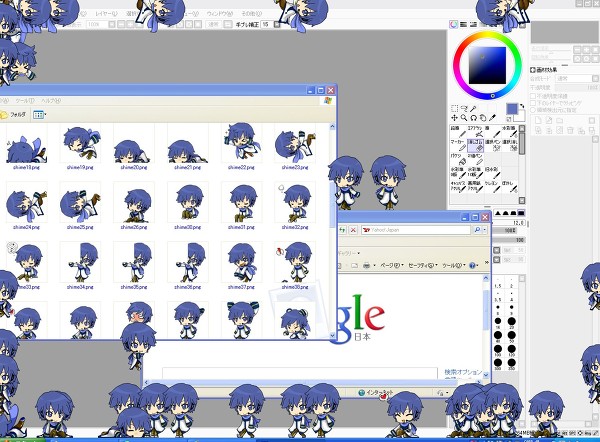Select the shime19.png thumbnail in Explorer
Image resolution: width=600 pixels, height=442 pixels.
(80, 147)
